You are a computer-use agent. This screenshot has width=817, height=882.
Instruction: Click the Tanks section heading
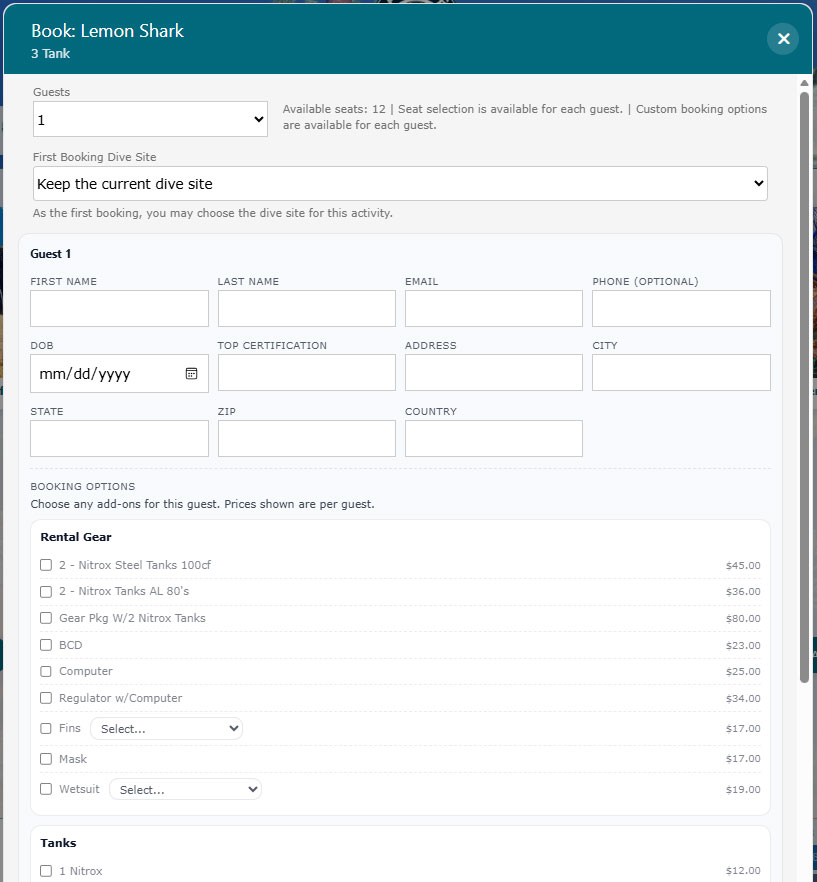pos(59,843)
